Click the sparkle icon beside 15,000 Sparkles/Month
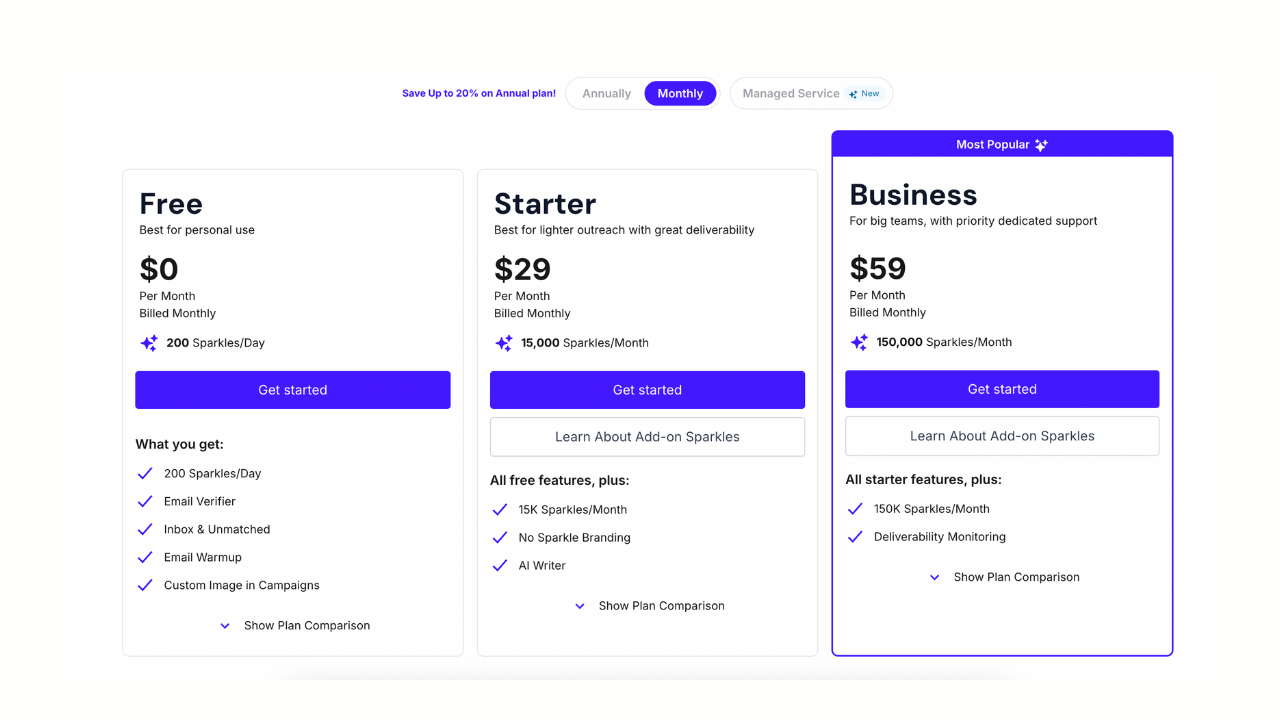The width and height of the screenshot is (1280, 720). 504,343
